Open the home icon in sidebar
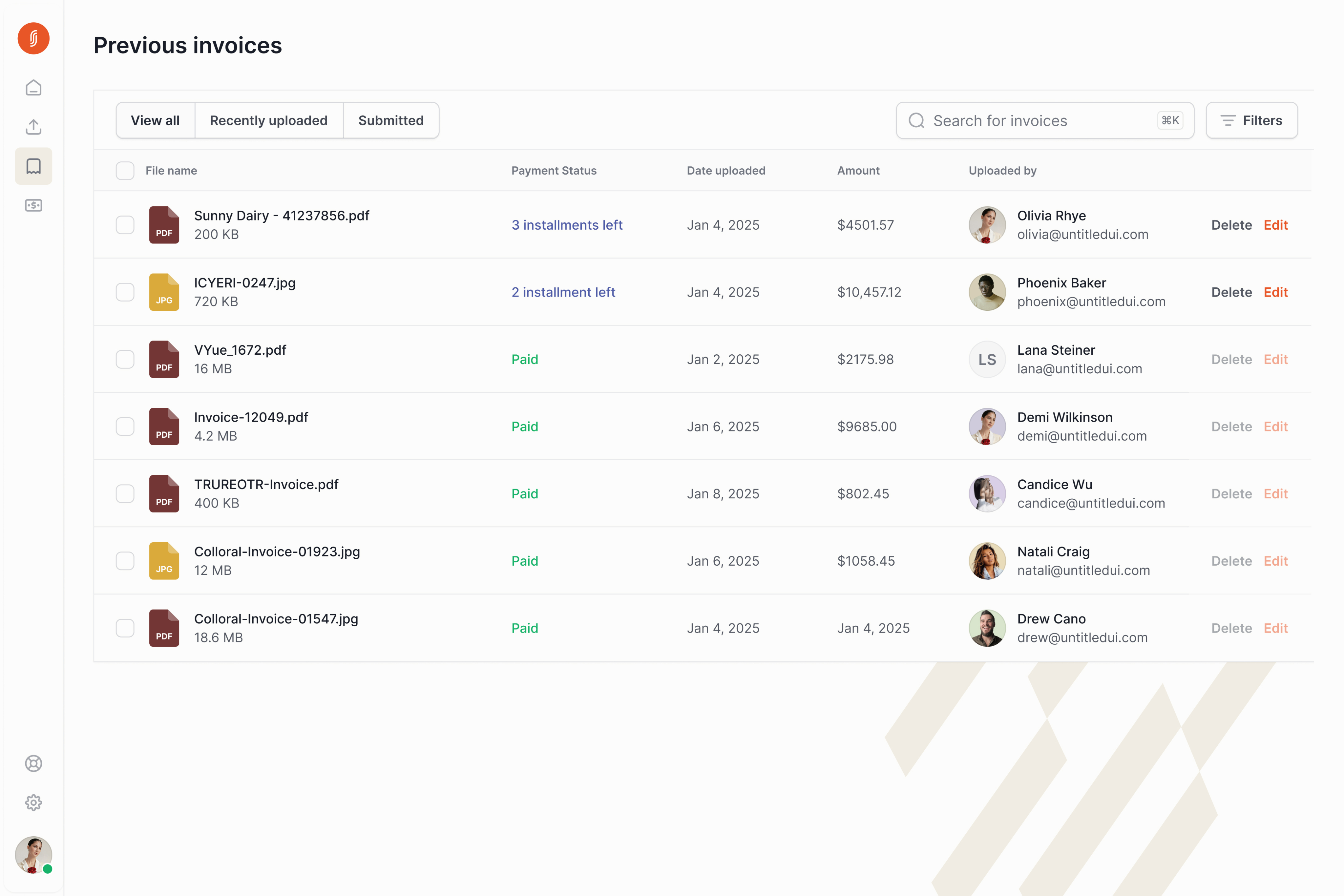The height and width of the screenshot is (896, 1344). (x=33, y=87)
